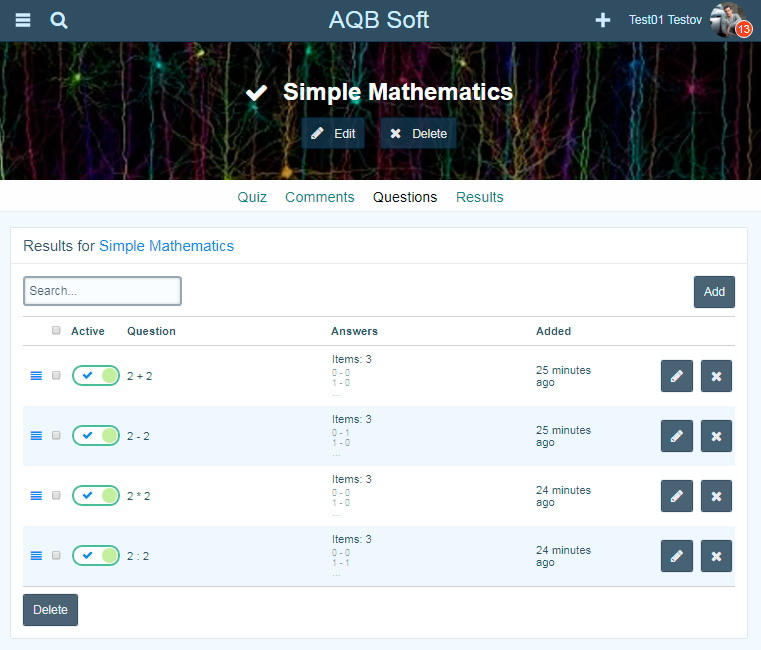Click delete X icon for question 2 - 2
Screen dimensions: 761x650
click(x=716, y=436)
